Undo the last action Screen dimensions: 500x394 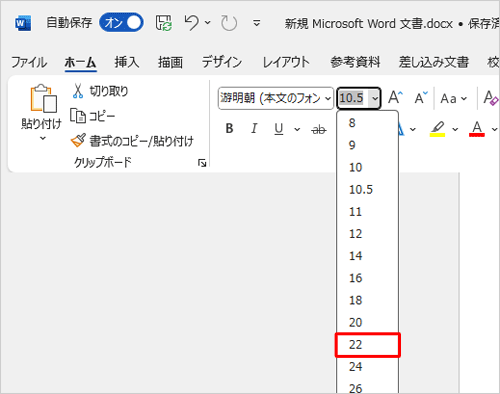point(192,23)
